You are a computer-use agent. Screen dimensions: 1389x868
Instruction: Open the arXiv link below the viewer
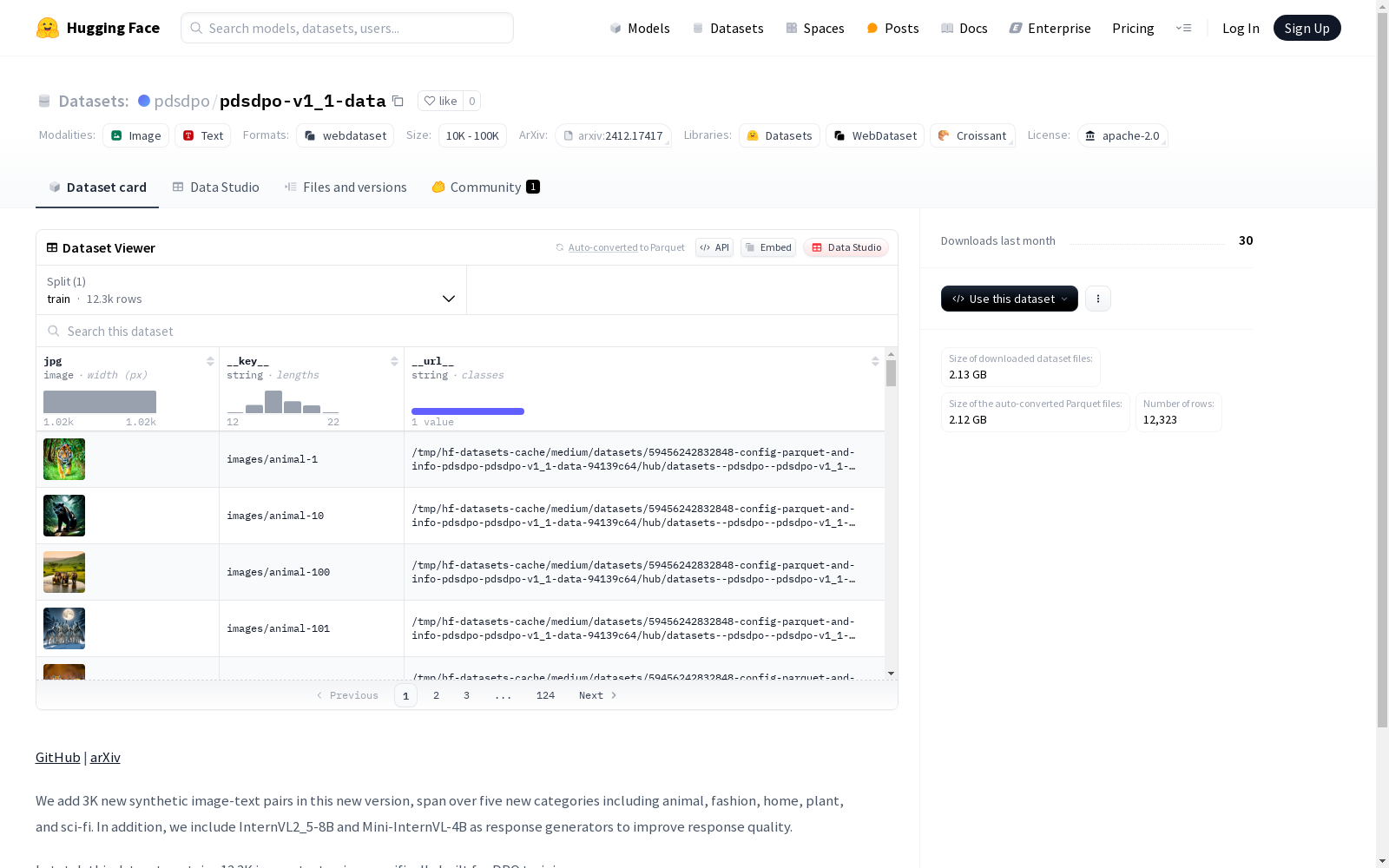coord(105,757)
